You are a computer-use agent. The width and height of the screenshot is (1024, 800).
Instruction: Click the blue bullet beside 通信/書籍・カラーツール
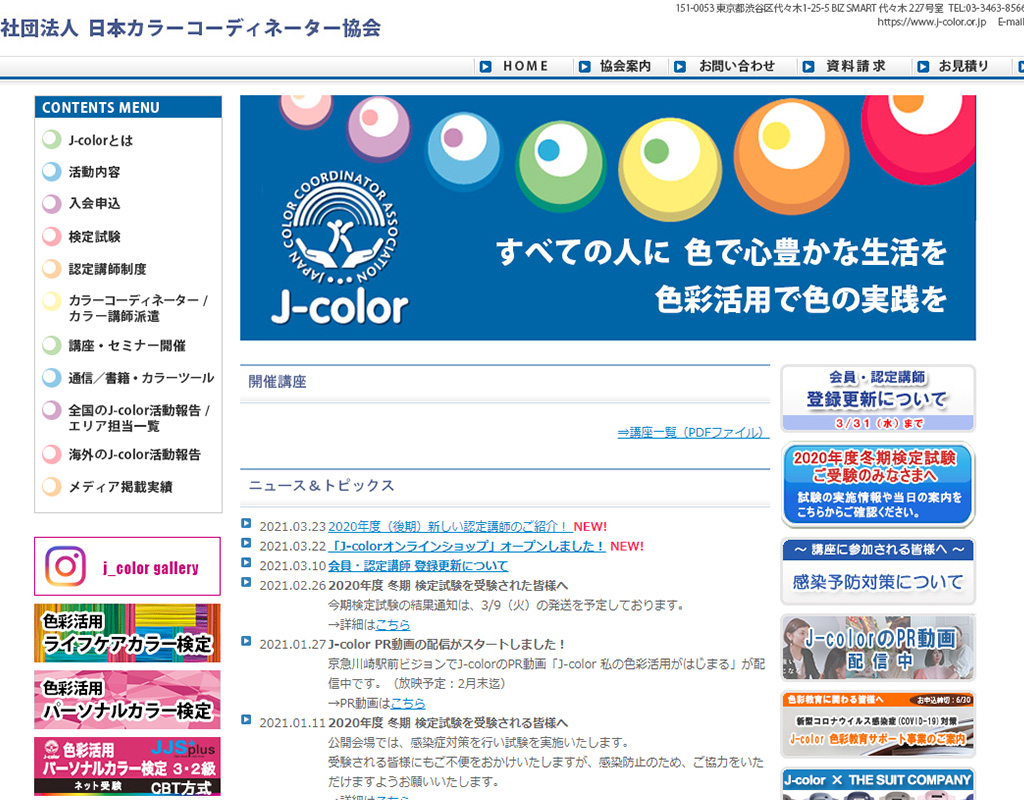coord(52,377)
